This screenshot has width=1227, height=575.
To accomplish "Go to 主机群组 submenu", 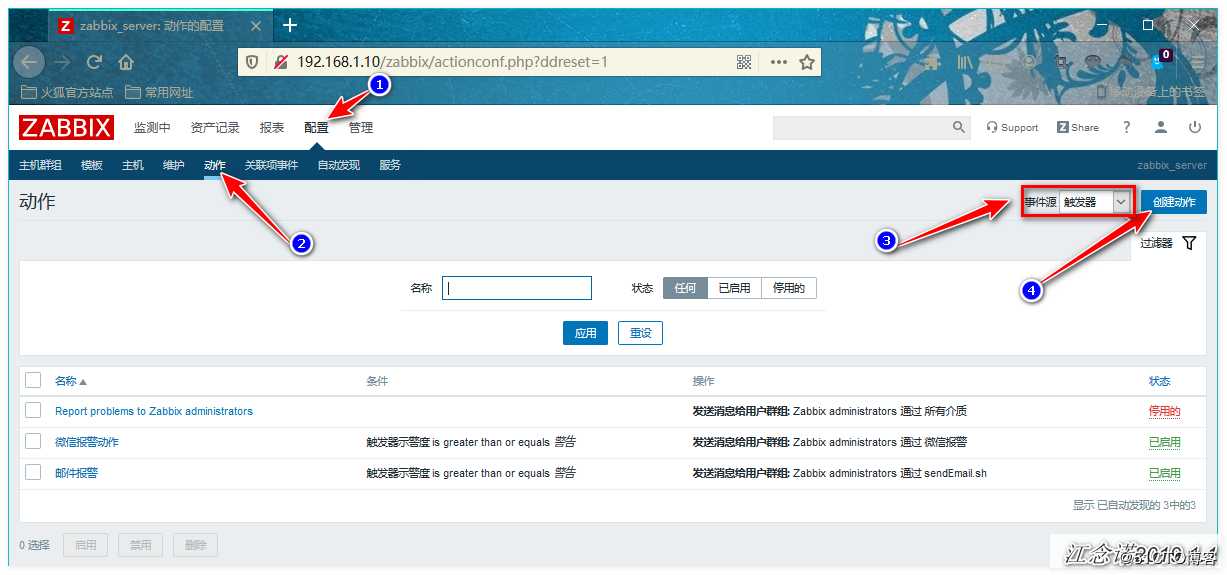I will click(40, 165).
